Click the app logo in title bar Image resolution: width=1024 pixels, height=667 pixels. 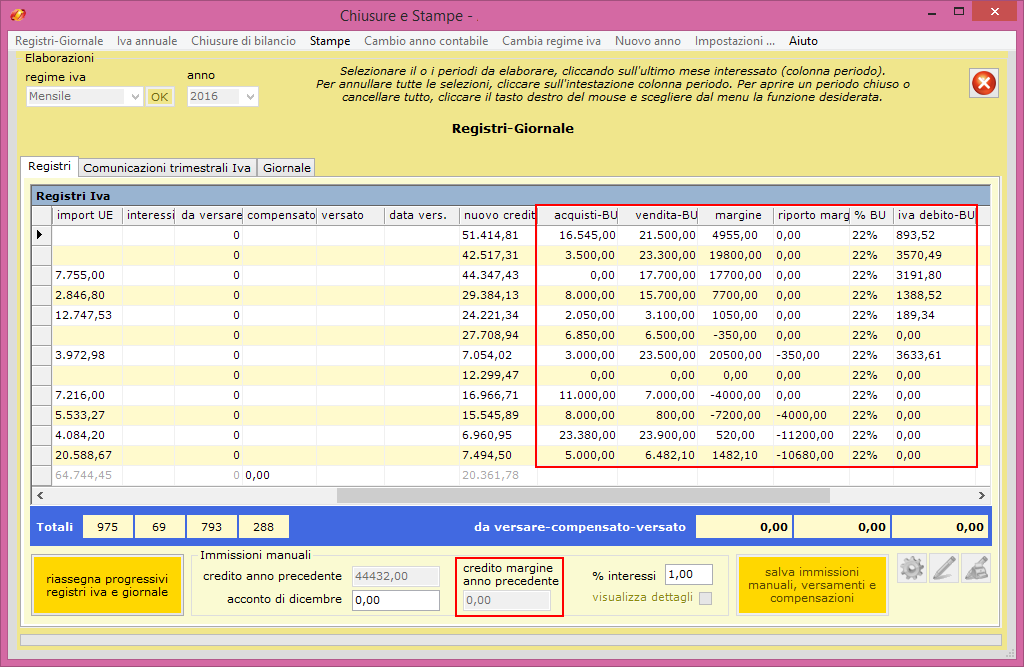click(17, 15)
